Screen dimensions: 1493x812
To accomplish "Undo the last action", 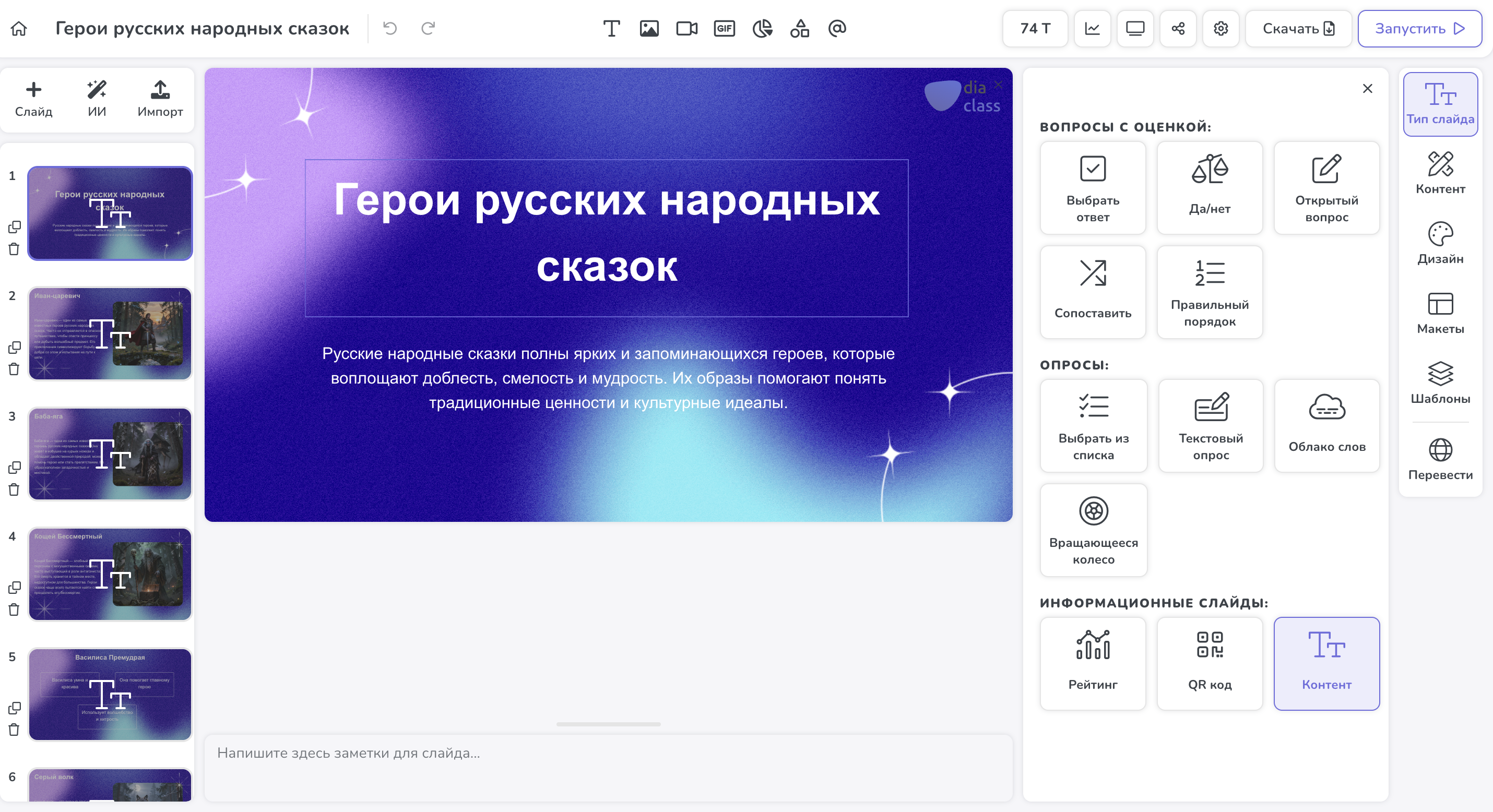I will (390, 28).
